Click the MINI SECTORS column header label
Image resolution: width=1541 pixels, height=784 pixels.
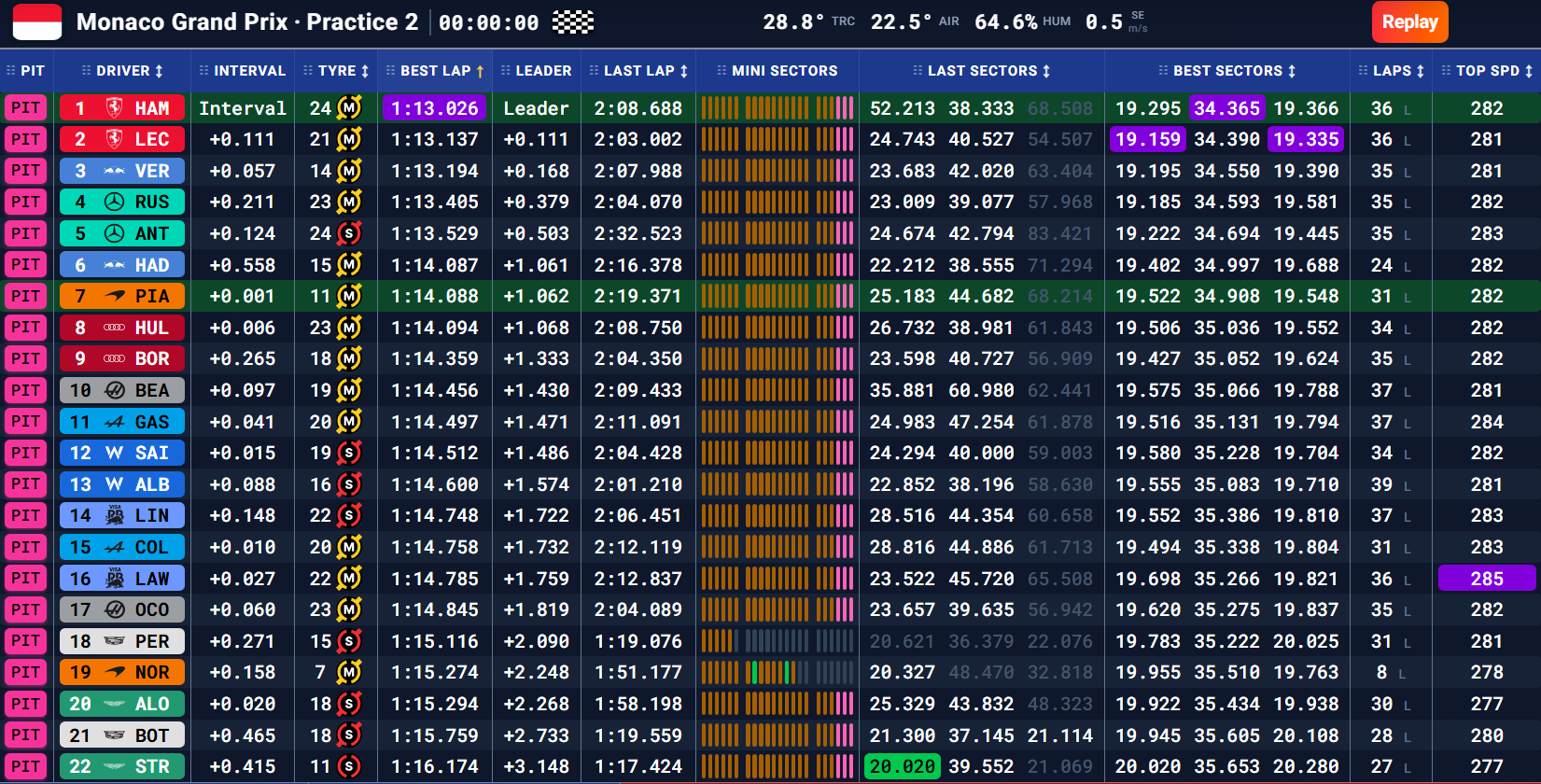pyautogui.click(x=785, y=71)
